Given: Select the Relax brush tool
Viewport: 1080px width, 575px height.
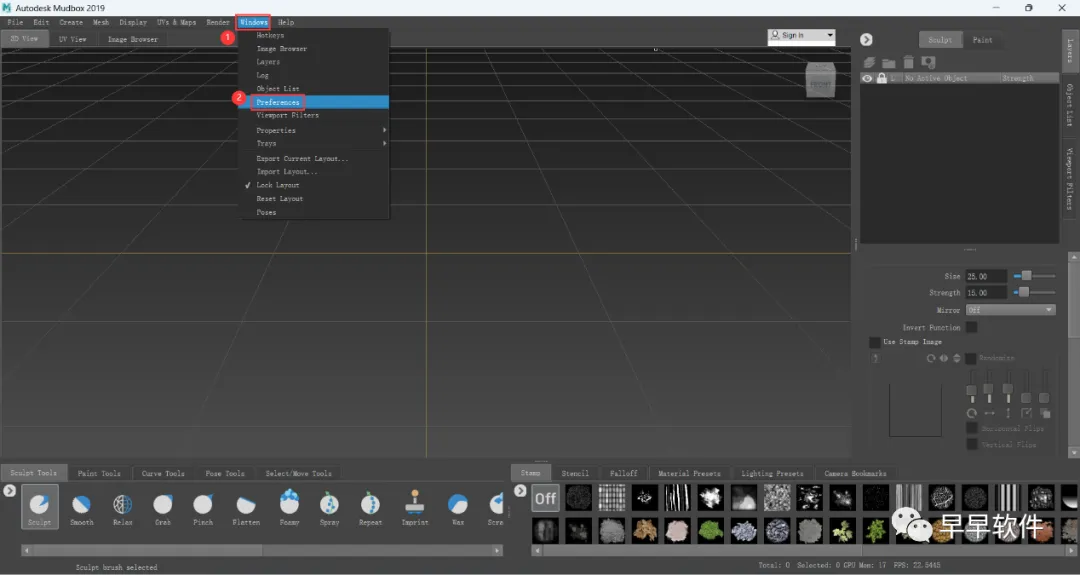Looking at the screenshot, I should pos(123,508).
